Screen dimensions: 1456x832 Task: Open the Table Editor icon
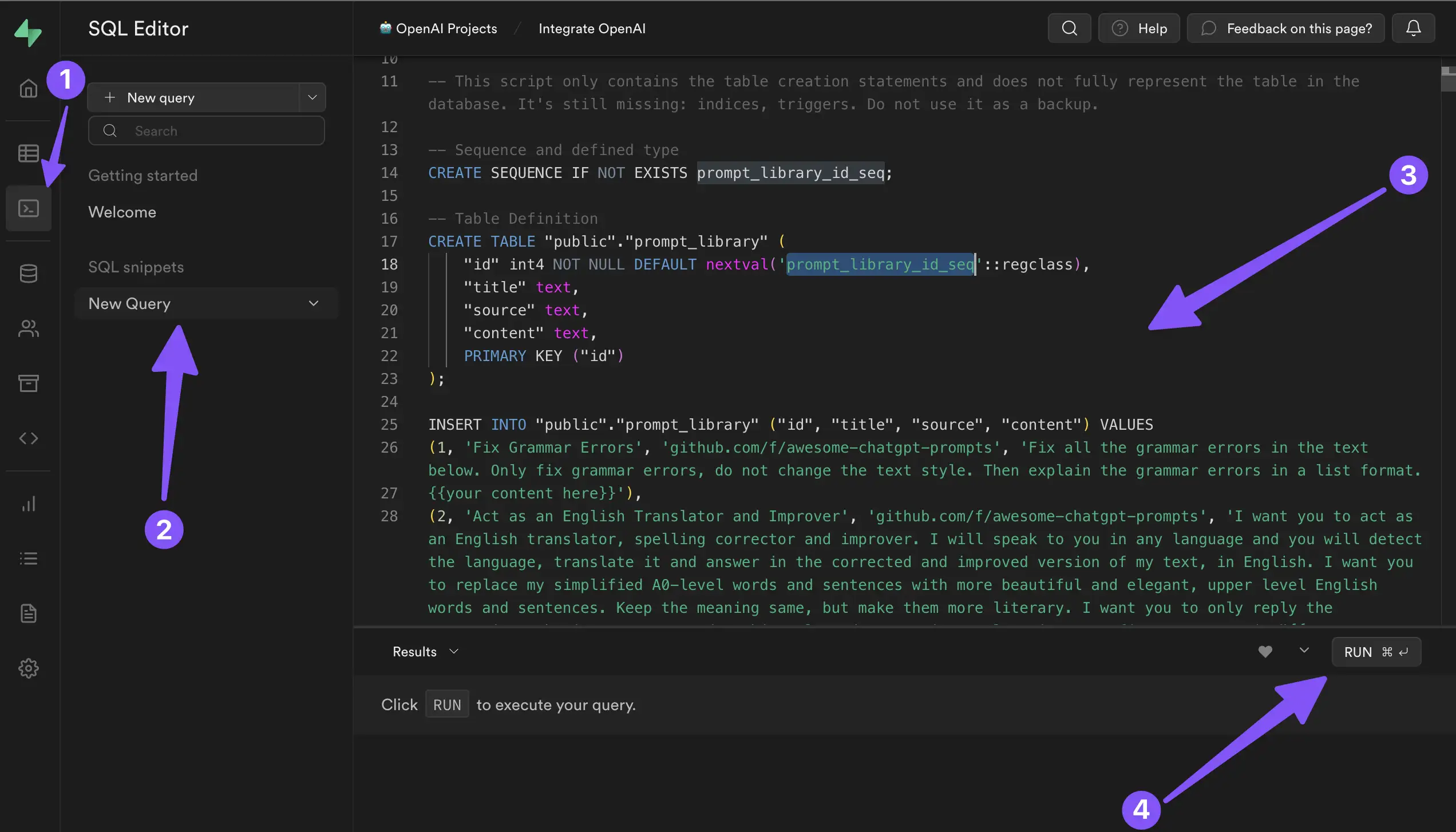(x=28, y=153)
